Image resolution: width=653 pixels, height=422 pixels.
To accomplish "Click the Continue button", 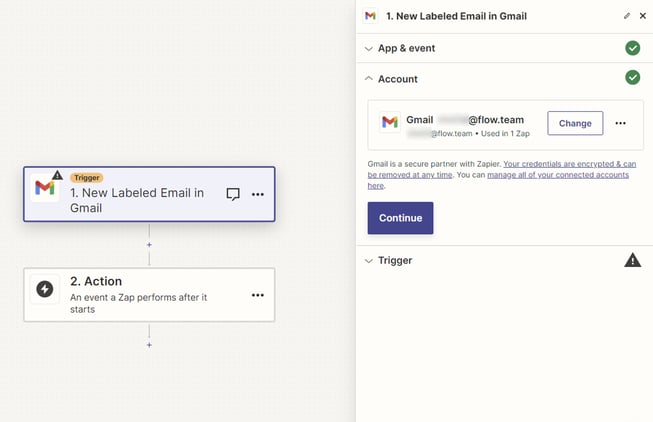I will [x=400, y=218].
